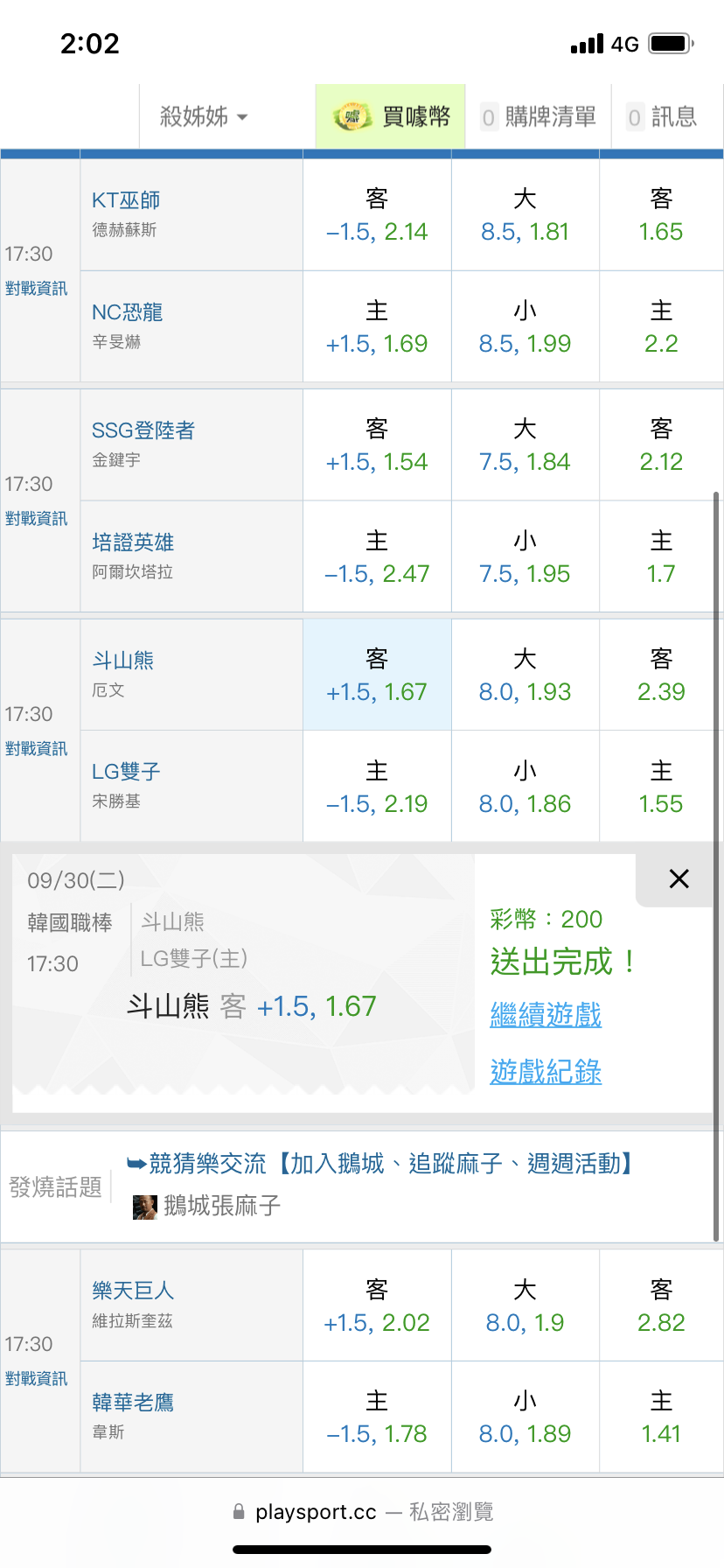724x1568 pixels.
Task: Close the bet confirmation slip
Action: click(679, 879)
